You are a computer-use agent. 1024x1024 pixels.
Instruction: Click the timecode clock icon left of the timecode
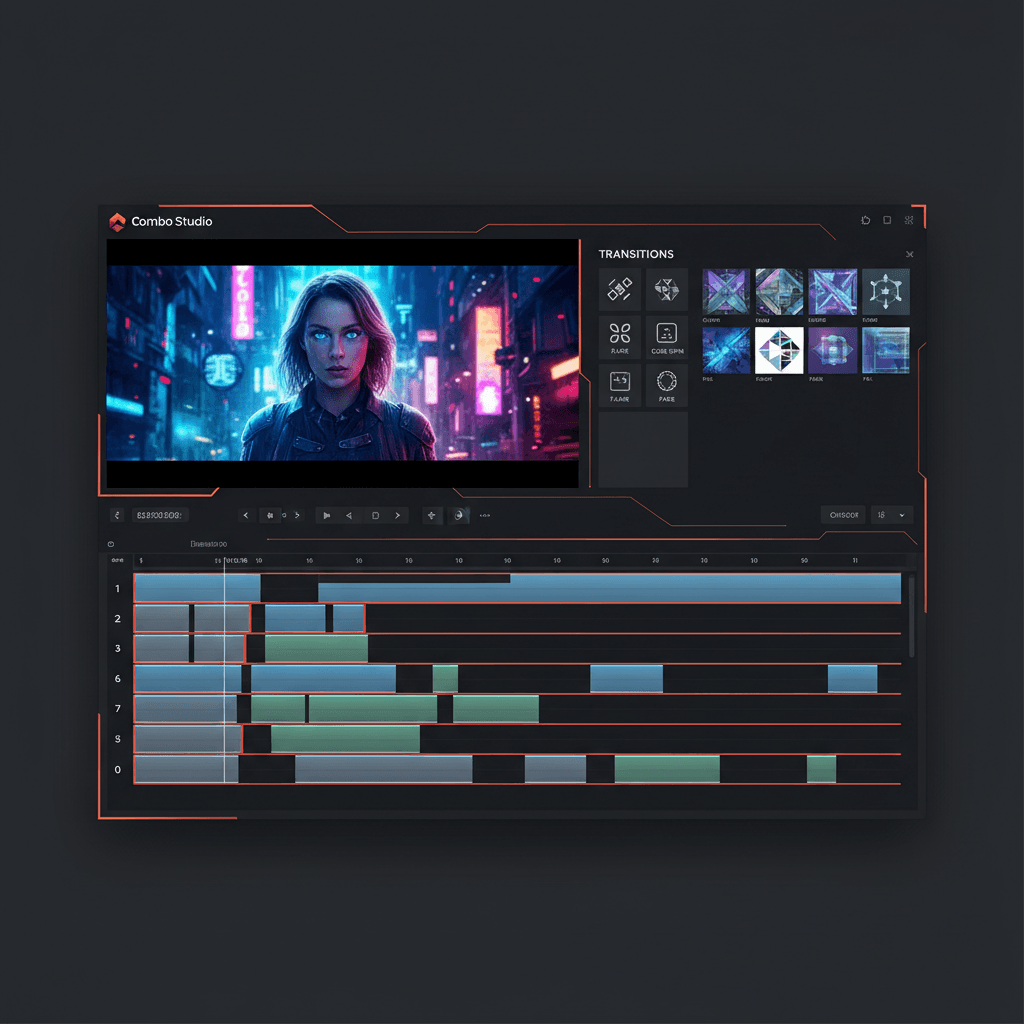click(117, 515)
